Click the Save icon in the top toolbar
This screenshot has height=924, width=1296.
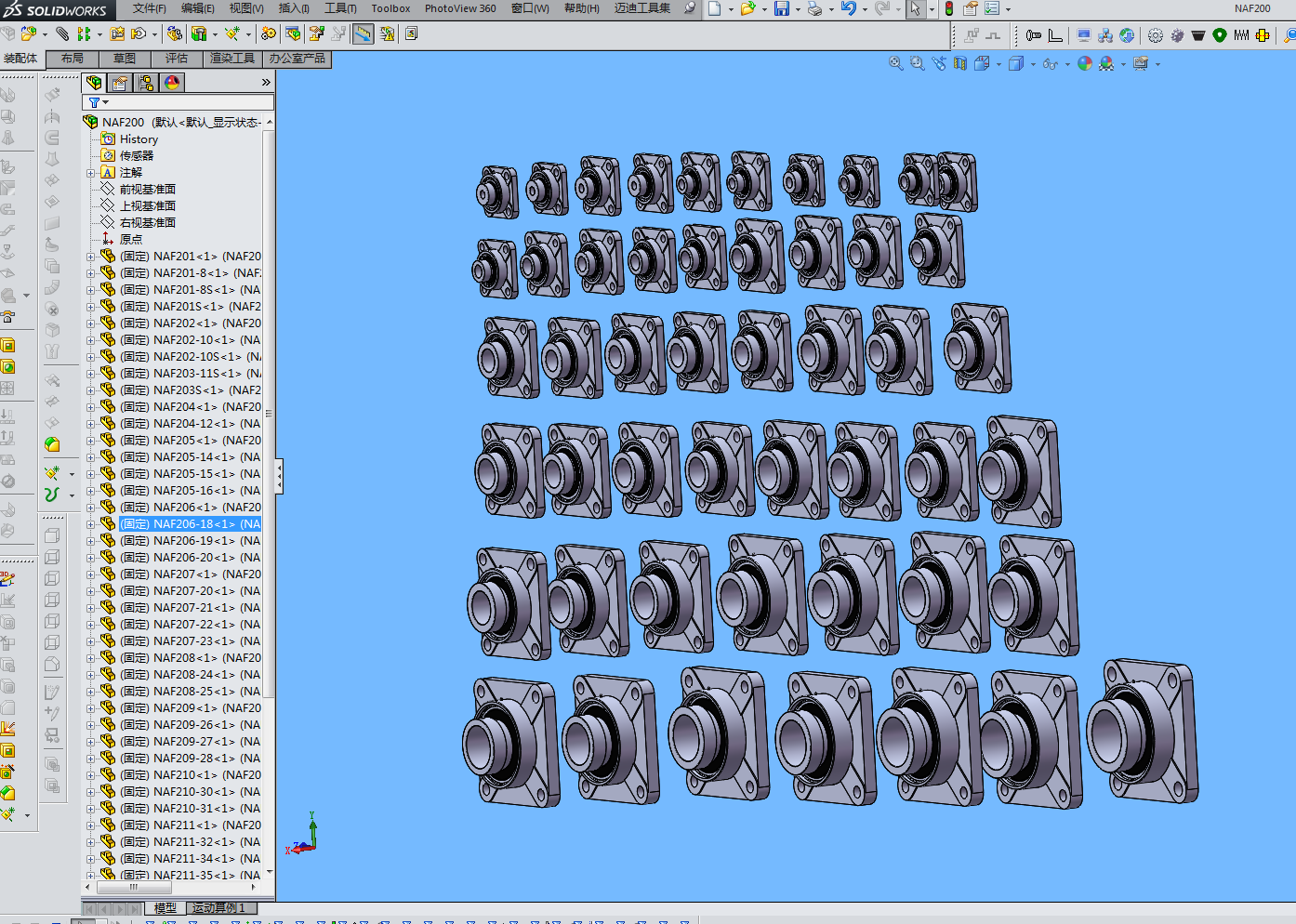click(x=782, y=8)
